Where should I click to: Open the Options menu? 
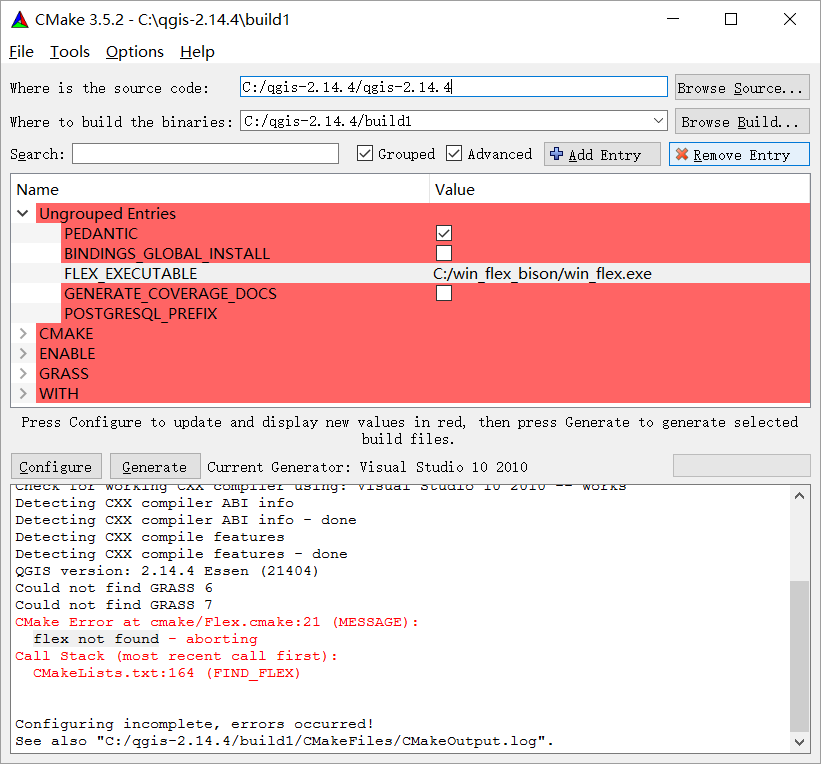pyautogui.click(x=135, y=52)
